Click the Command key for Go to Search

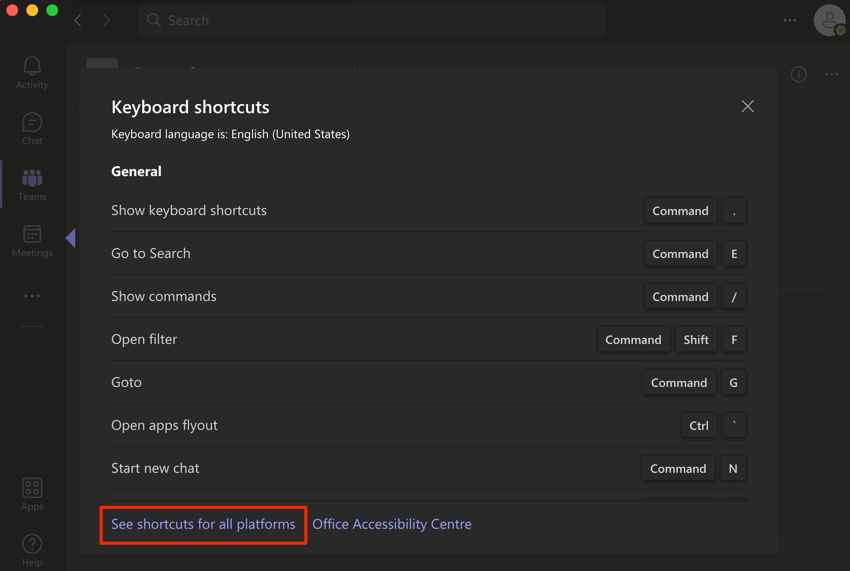[680, 254]
